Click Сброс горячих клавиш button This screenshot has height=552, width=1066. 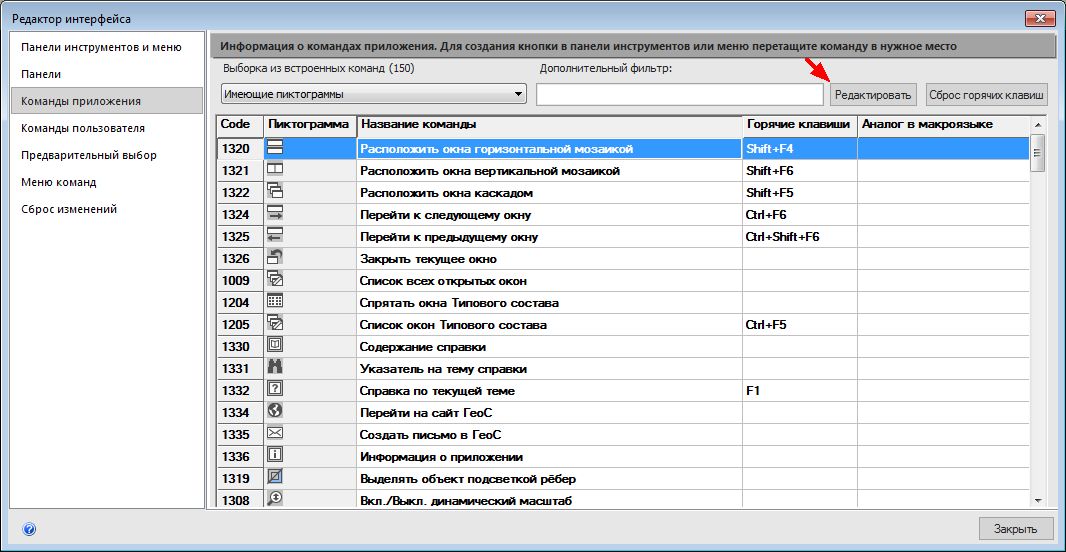986,95
